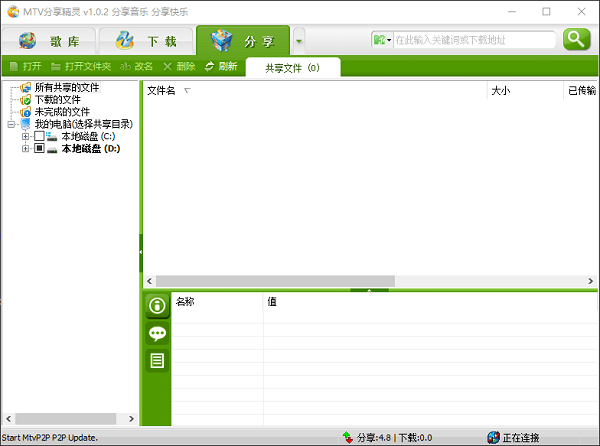The image size is (600, 446).
Task: Click the 刷新 refresh toolbar button
Action: pos(221,67)
